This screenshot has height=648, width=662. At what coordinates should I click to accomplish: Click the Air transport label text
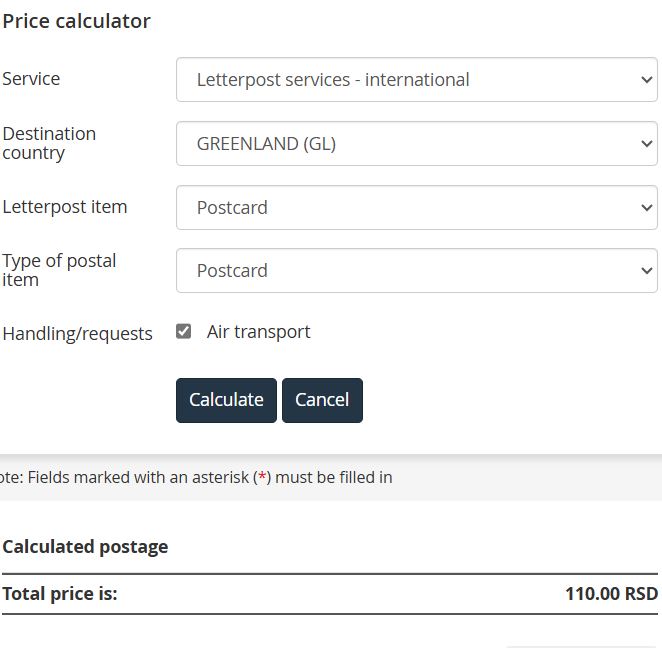tap(258, 332)
